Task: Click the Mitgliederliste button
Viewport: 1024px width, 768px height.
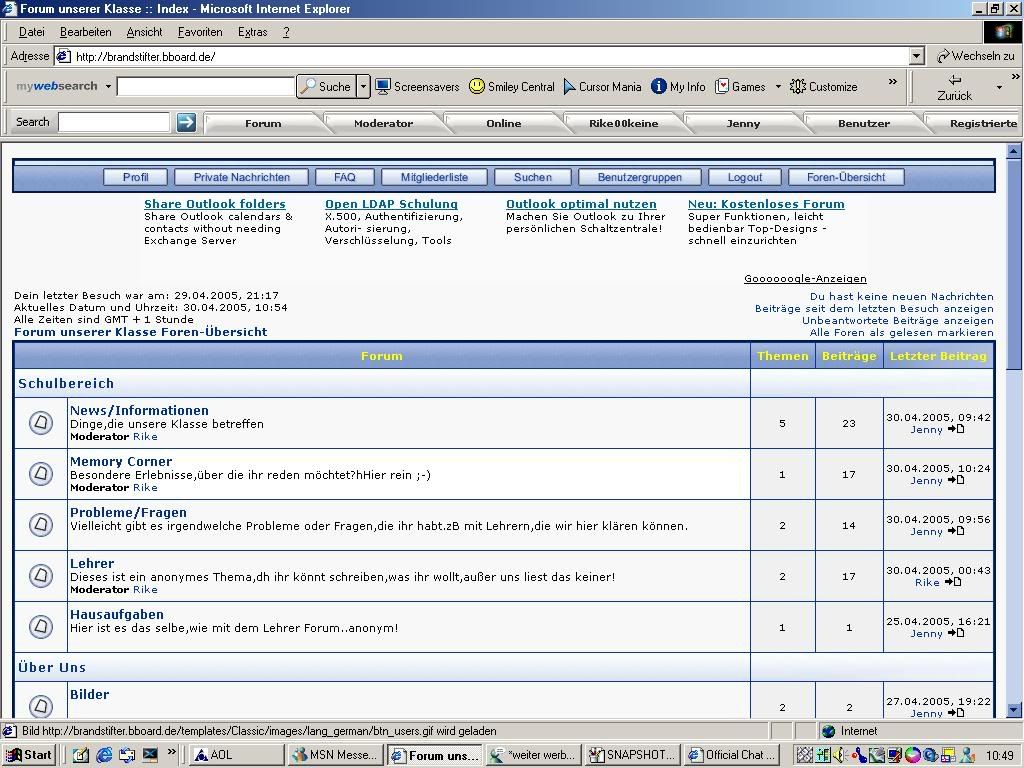Action: coord(434,177)
